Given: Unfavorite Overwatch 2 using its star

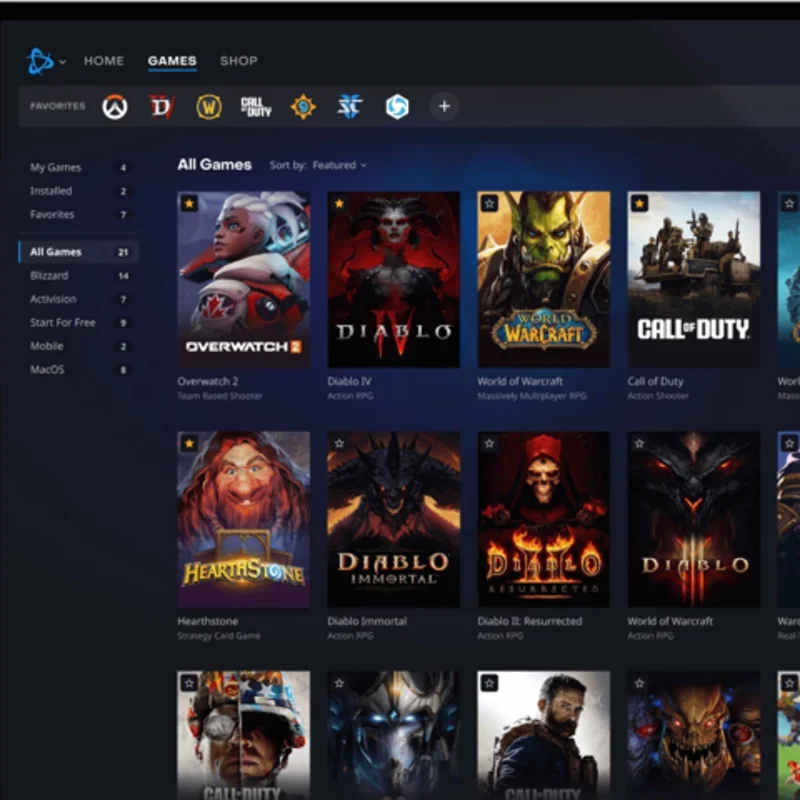Looking at the screenshot, I should click(x=189, y=204).
